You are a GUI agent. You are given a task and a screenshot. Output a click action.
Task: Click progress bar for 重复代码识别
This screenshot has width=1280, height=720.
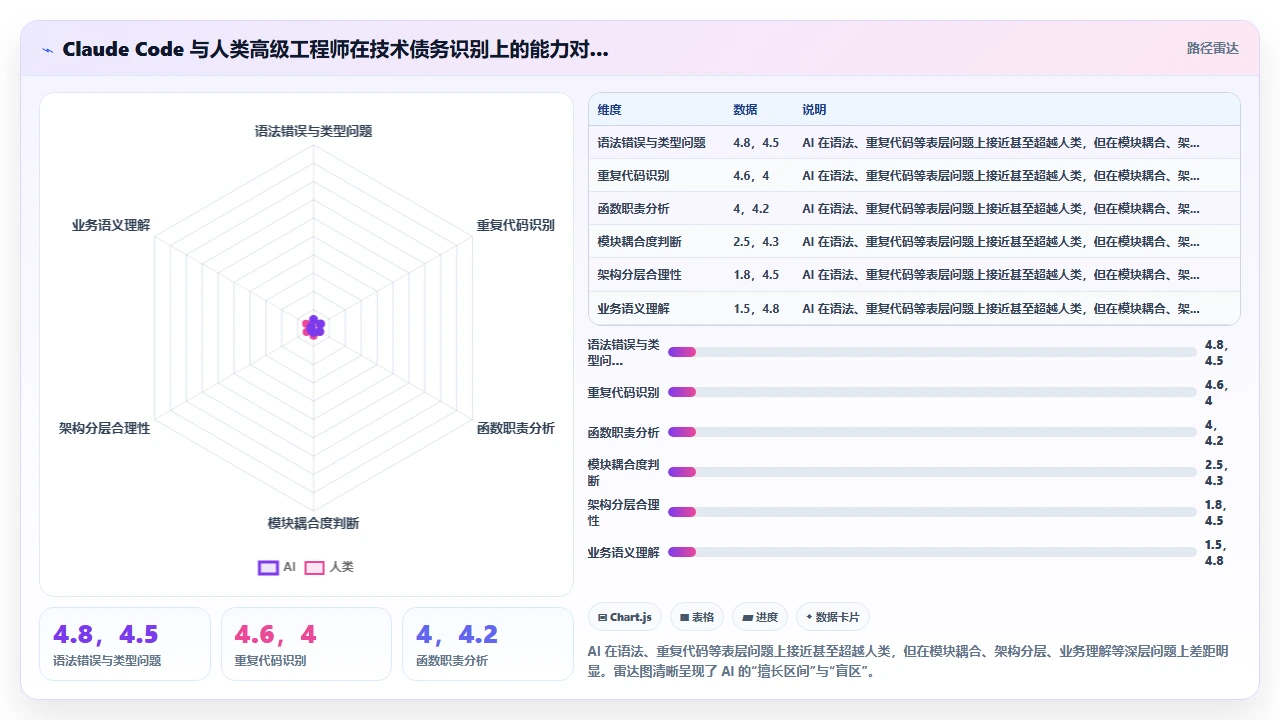932,392
